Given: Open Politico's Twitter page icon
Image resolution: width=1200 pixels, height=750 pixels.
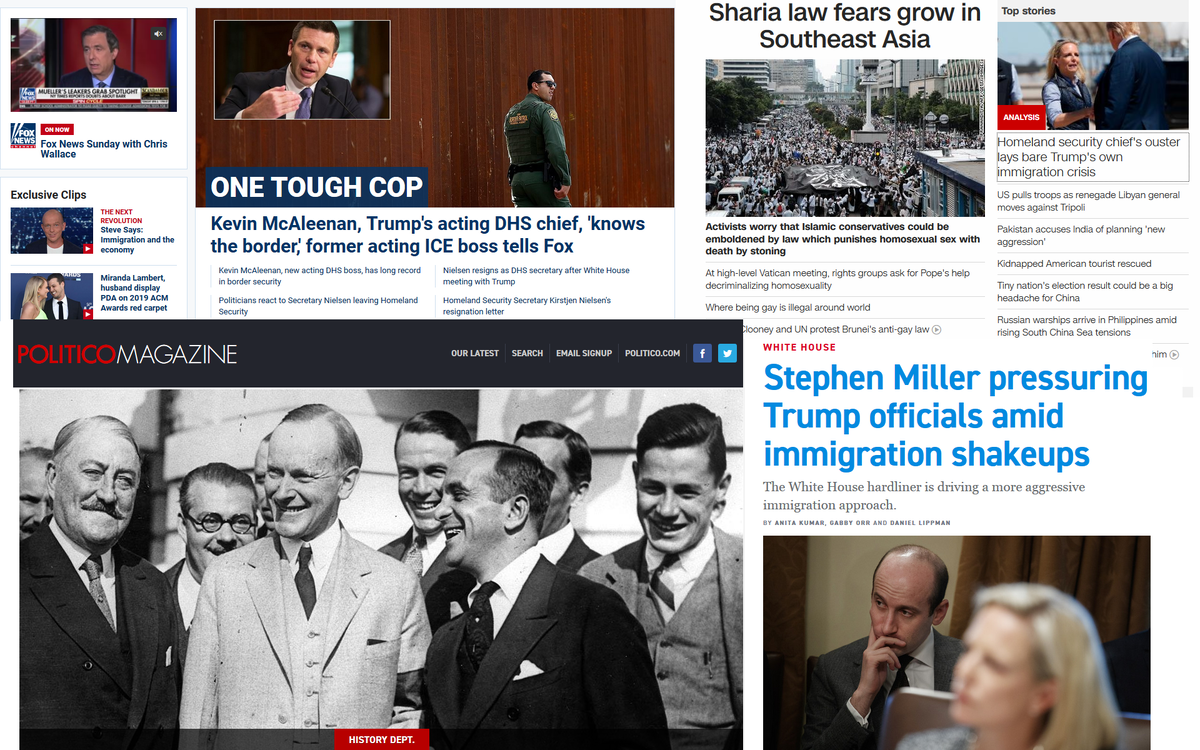Looking at the screenshot, I should click(x=727, y=353).
